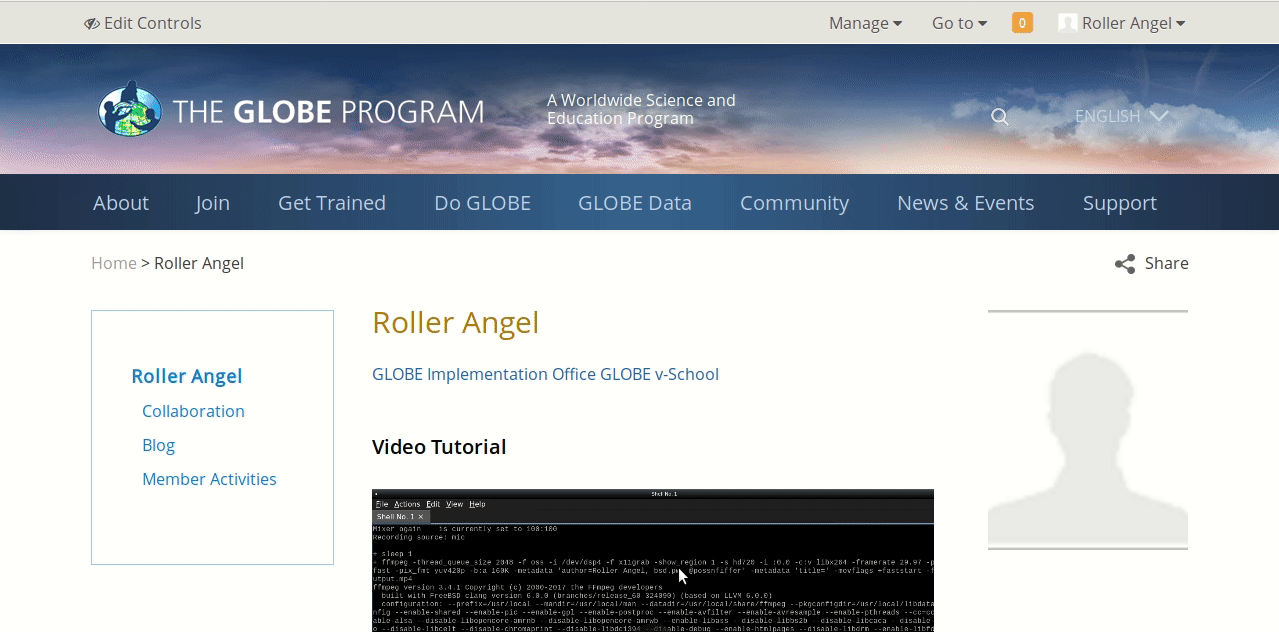The height and width of the screenshot is (632, 1279).
Task: Click the Share icon
Action: click(1125, 264)
